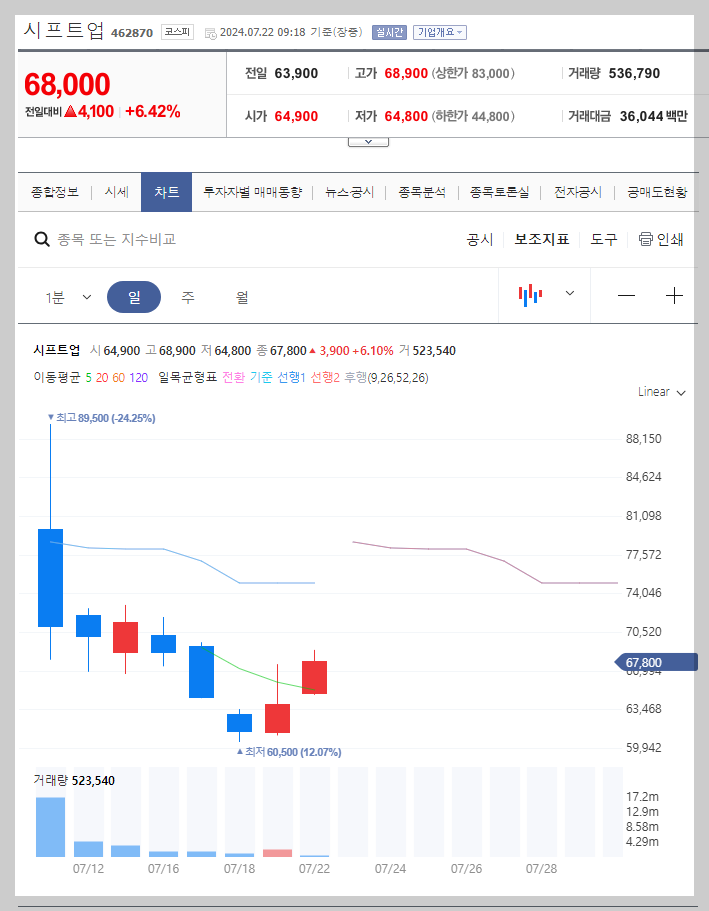
Task: Click the 도구 tools option
Action: pyautogui.click(x=603, y=239)
